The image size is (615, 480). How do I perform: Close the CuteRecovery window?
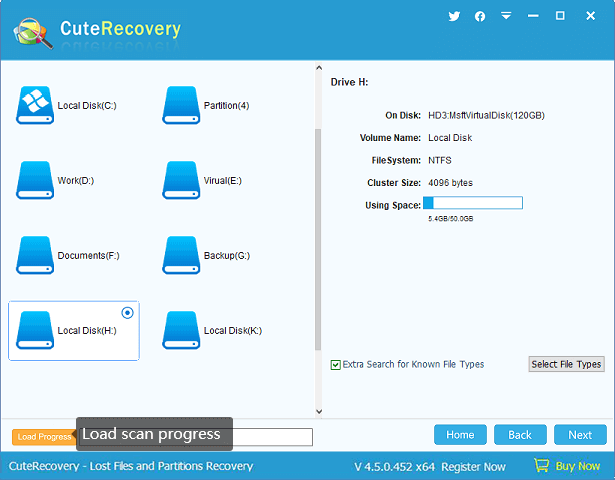click(590, 16)
